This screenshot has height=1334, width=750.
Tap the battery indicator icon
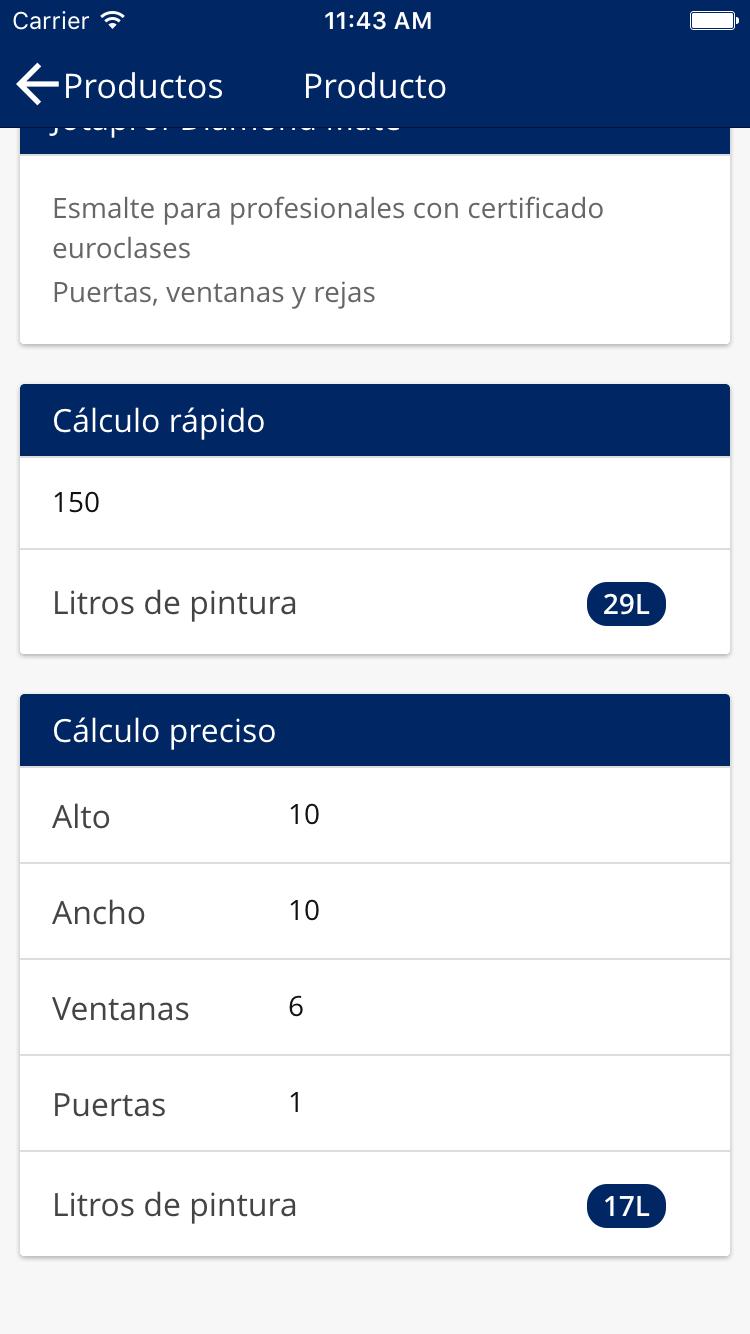pyautogui.click(x=713, y=21)
